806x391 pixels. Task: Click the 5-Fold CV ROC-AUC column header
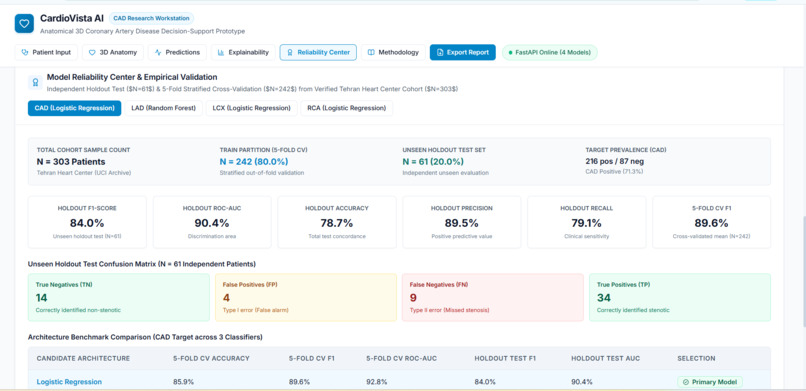(401, 358)
